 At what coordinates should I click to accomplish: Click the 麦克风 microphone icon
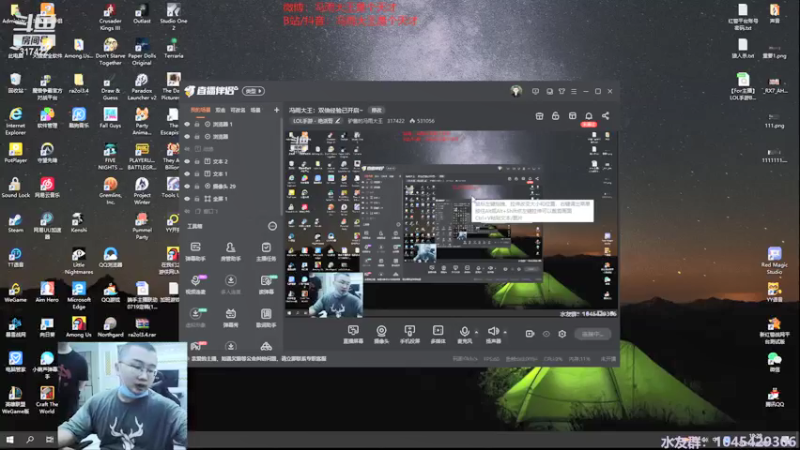464,334
